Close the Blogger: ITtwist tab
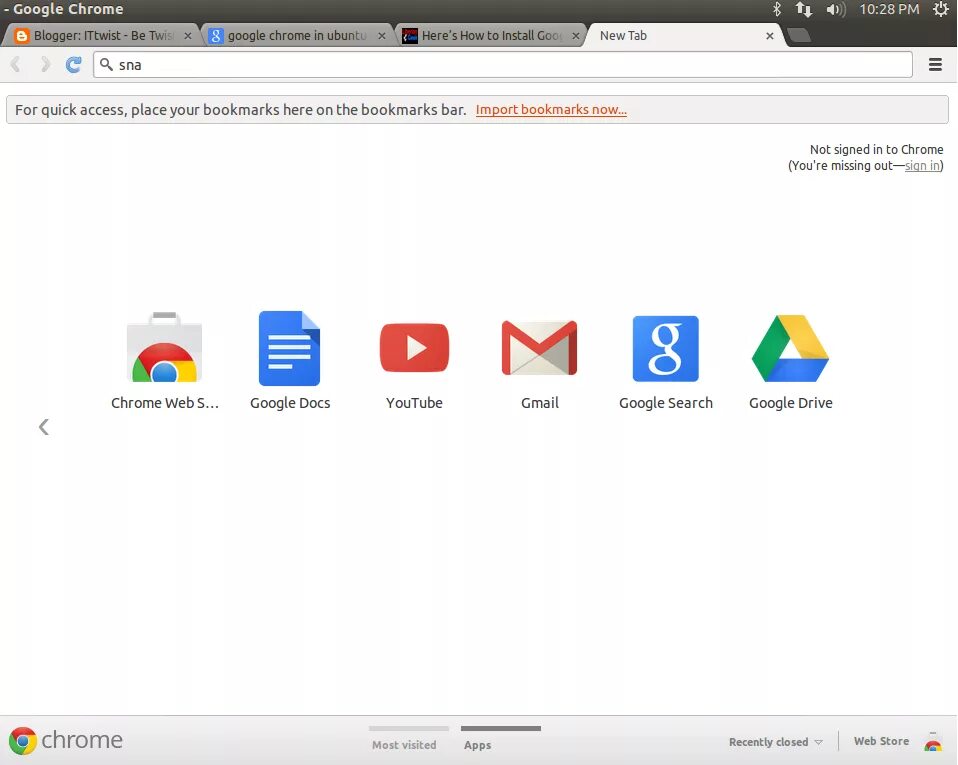Screen dimensions: 958x765 [188, 36]
